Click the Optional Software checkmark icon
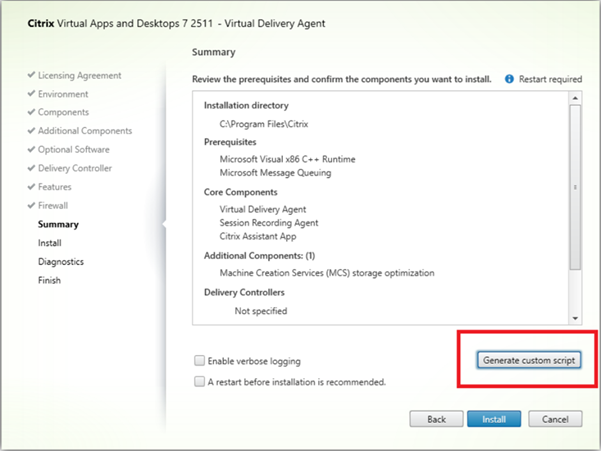The height and width of the screenshot is (451, 601). 31,150
